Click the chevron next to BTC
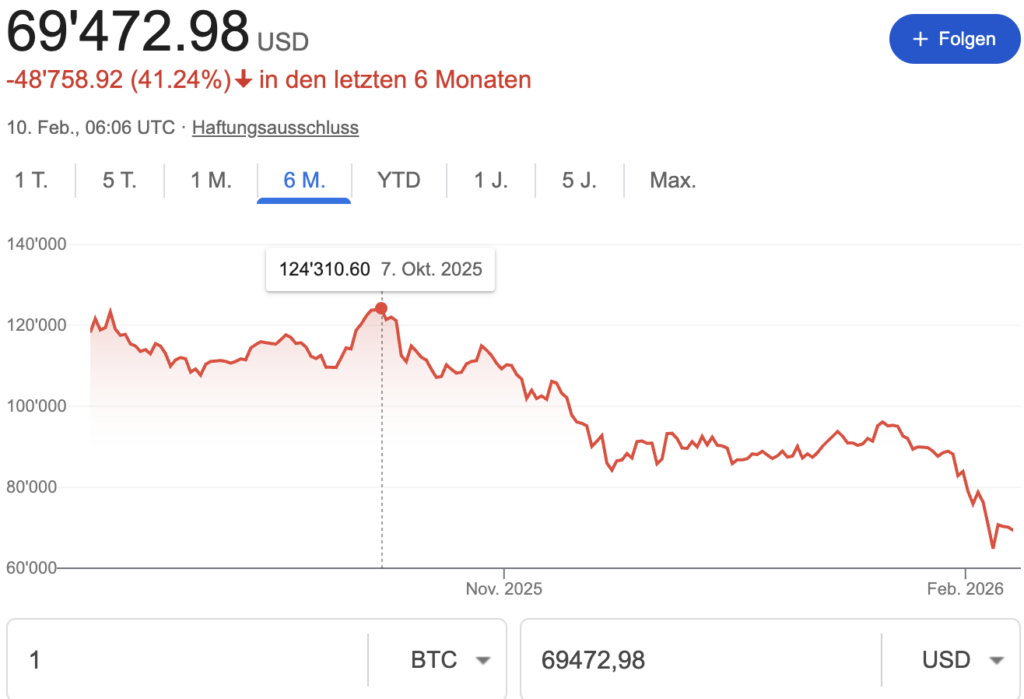1024x699 pixels. click(x=483, y=659)
